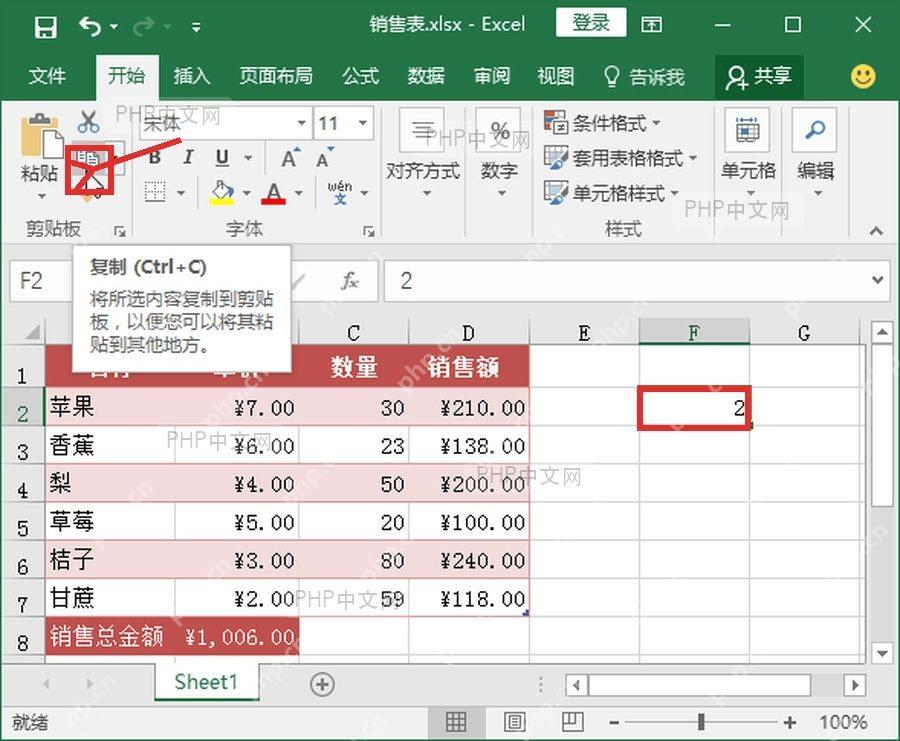Switch to Normal view icon
Screen dimensions: 900x741
click(456, 722)
